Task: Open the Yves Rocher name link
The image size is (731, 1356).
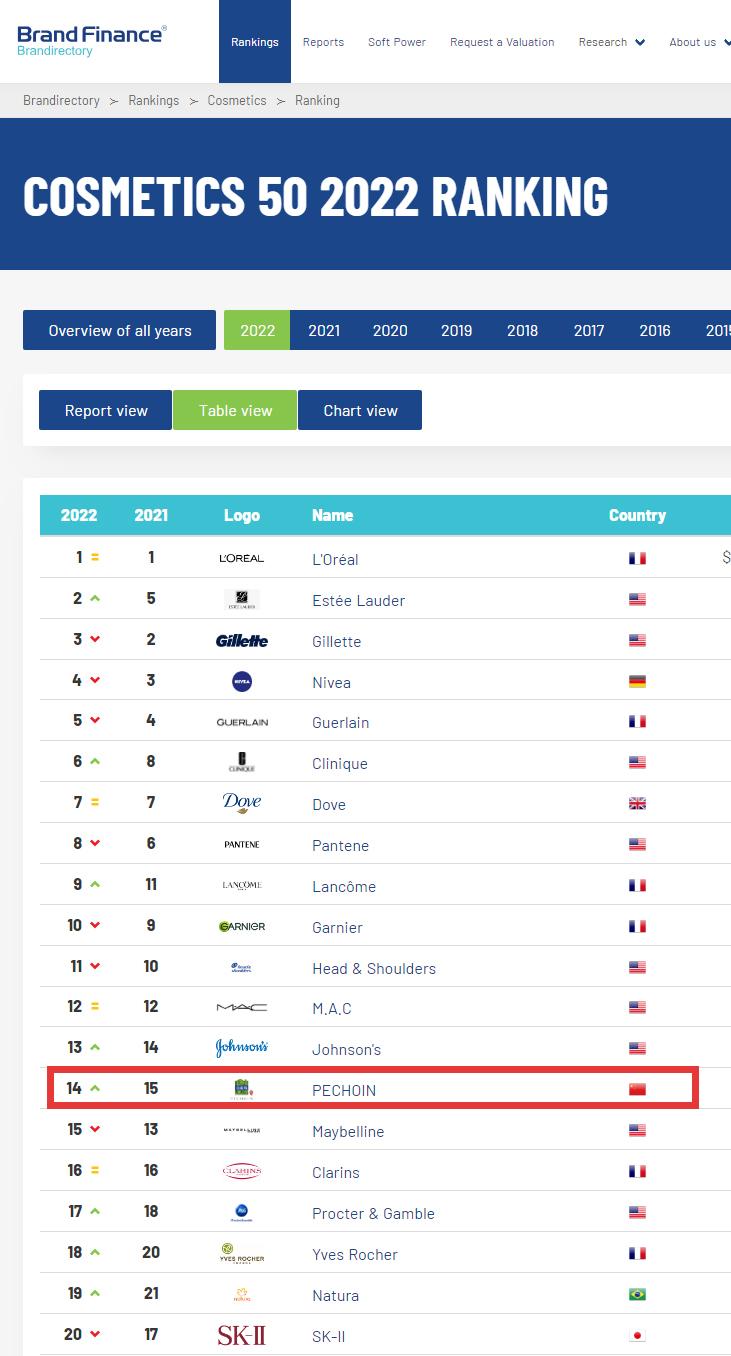Action: point(355,1254)
